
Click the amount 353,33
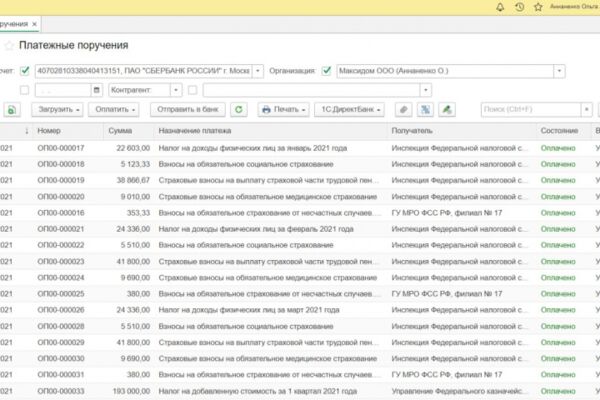coord(138,213)
